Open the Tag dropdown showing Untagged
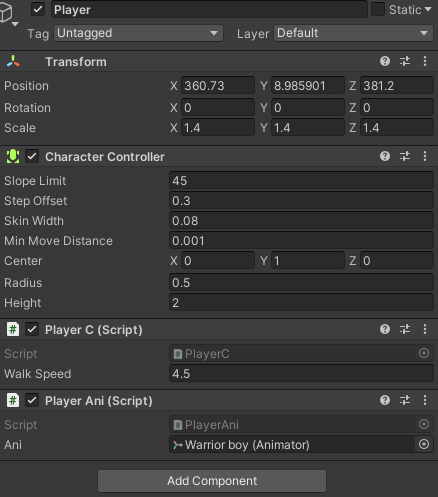Screen dimensions: 438x497 tap(138, 33)
